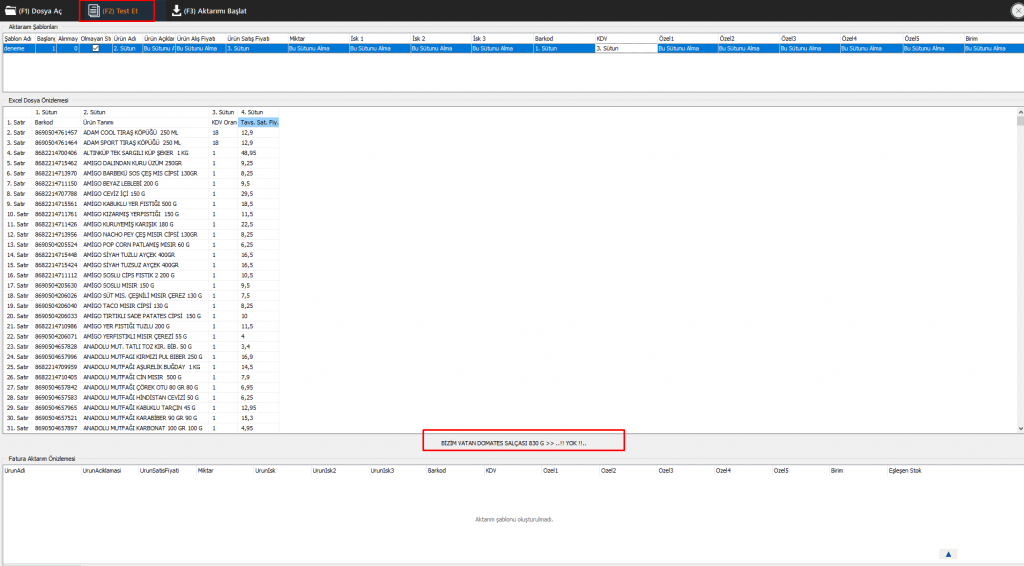Click the Özel3 header in templates grid
The image size is (1024, 566).
(809, 39)
